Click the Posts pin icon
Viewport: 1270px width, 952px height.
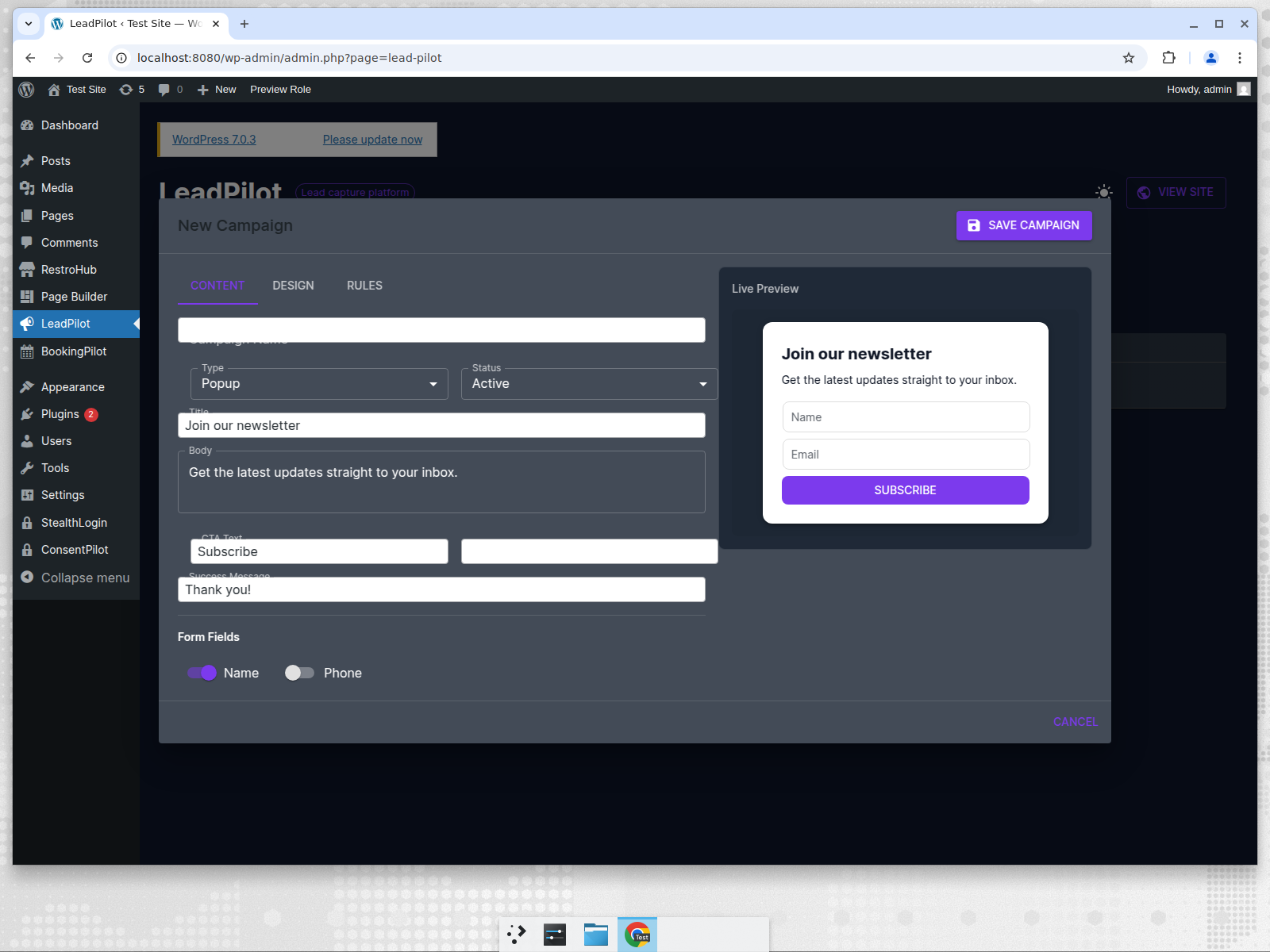point(27,161)
